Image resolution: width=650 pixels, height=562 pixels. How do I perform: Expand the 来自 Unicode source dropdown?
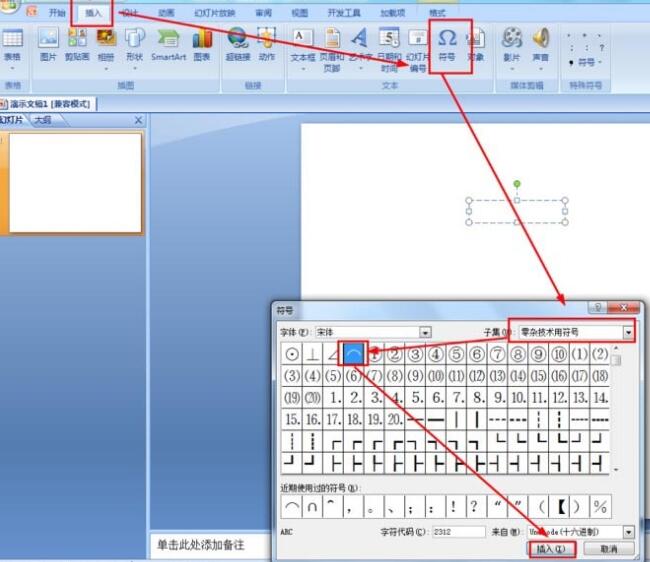point(628,532)
